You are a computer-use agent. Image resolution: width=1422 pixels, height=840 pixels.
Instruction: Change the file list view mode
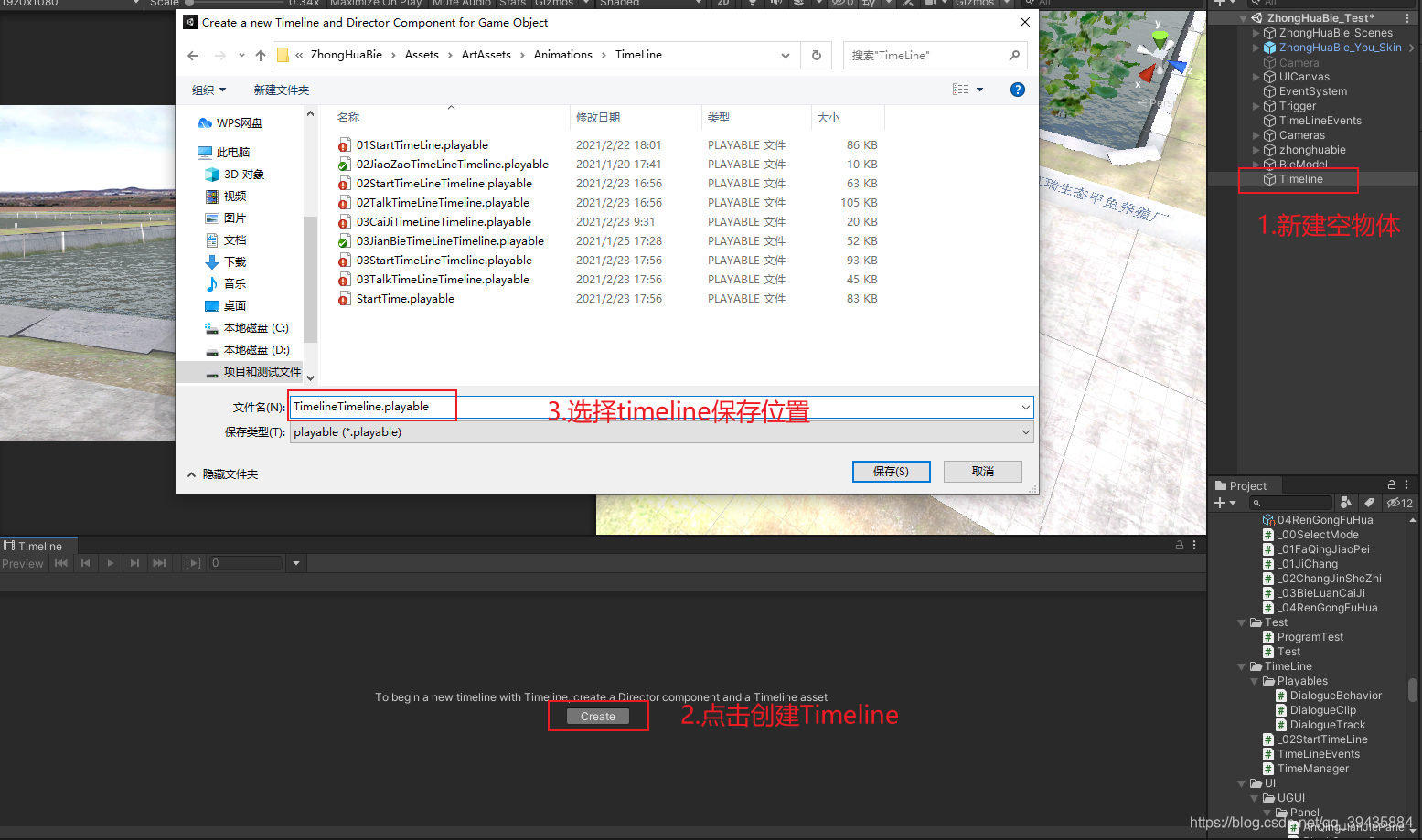click(x=960, y=90)
